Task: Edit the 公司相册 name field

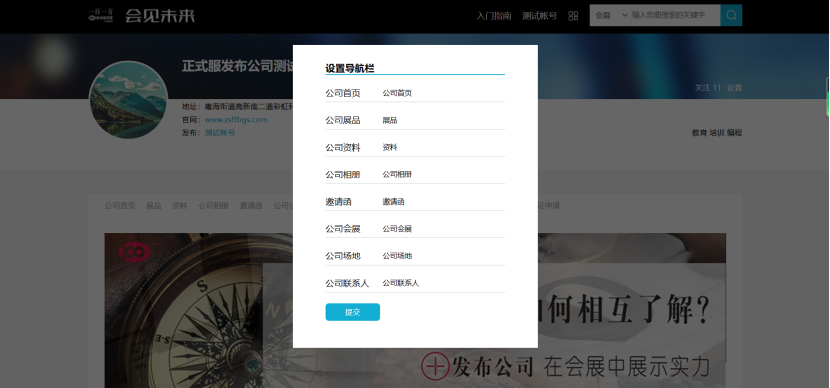Action: pos(443,174)
